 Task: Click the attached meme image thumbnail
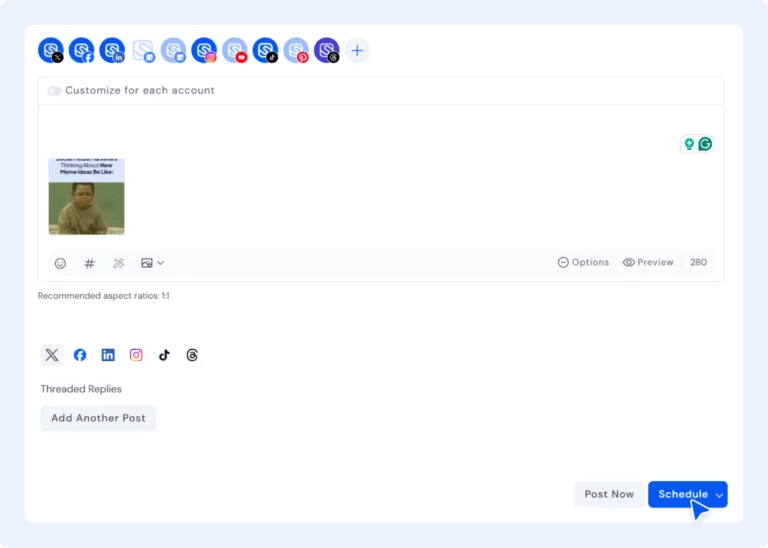(86, 196)
